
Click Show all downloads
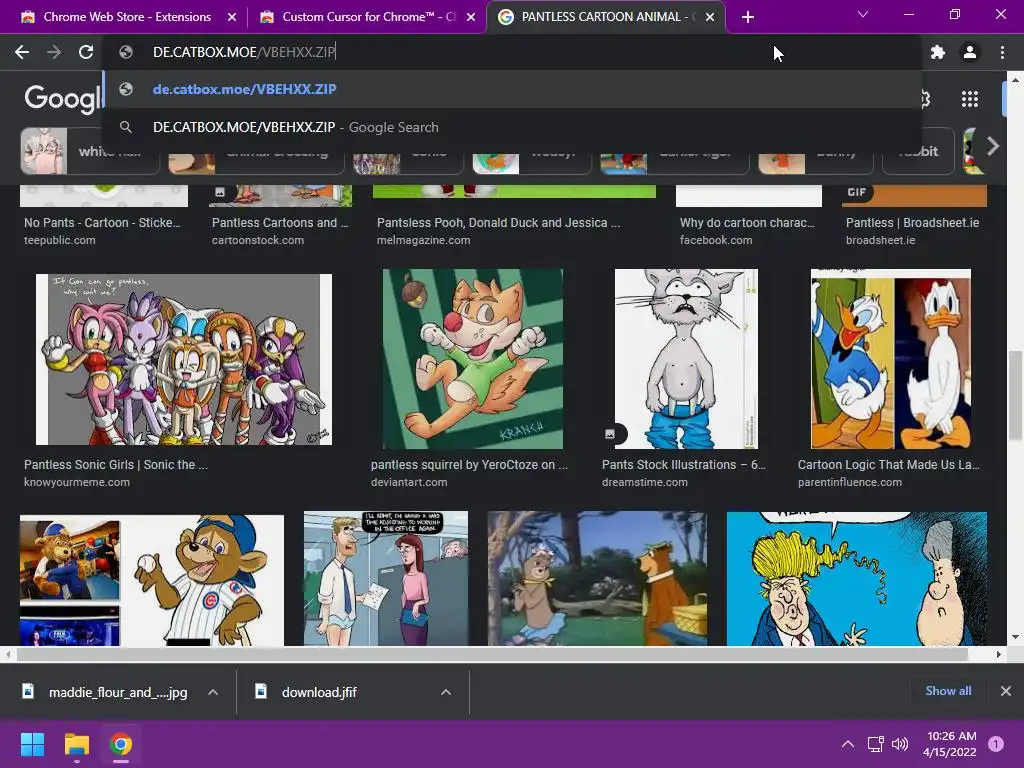(x=948, y=691)
